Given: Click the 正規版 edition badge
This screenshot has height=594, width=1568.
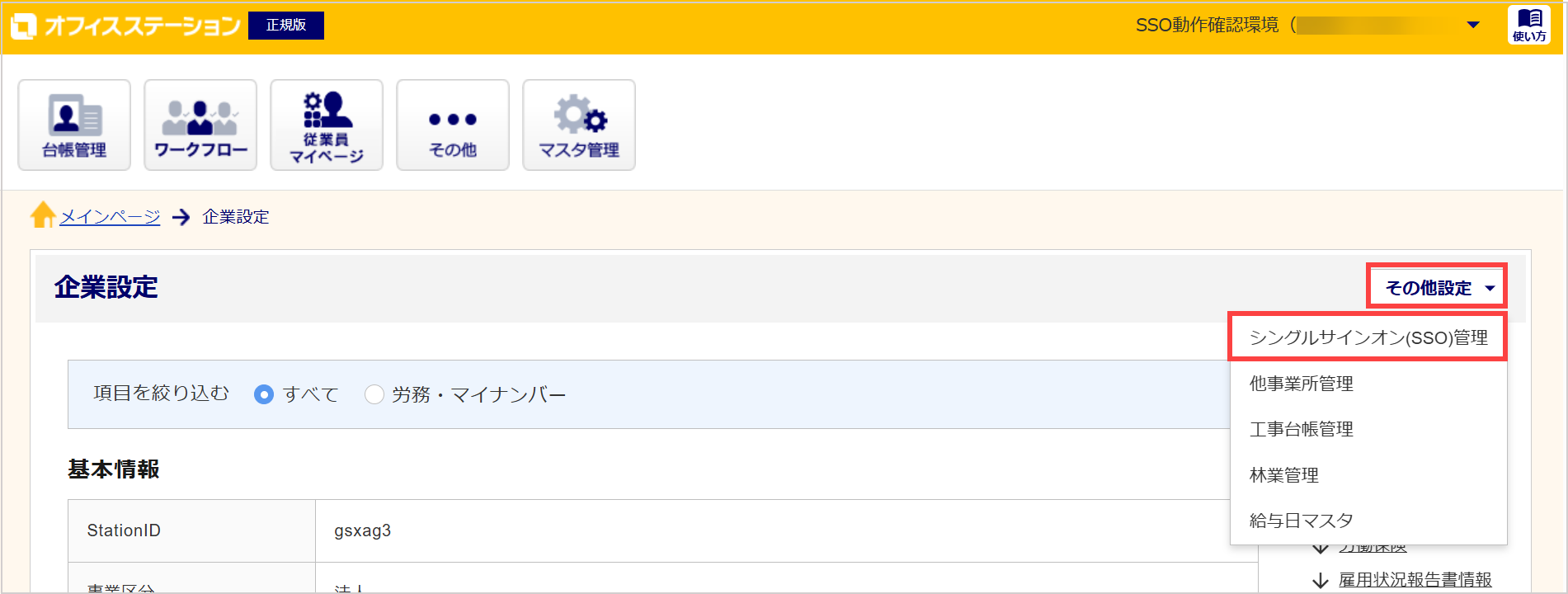Looking at the screenshot, I should click(x=286, y=25).
